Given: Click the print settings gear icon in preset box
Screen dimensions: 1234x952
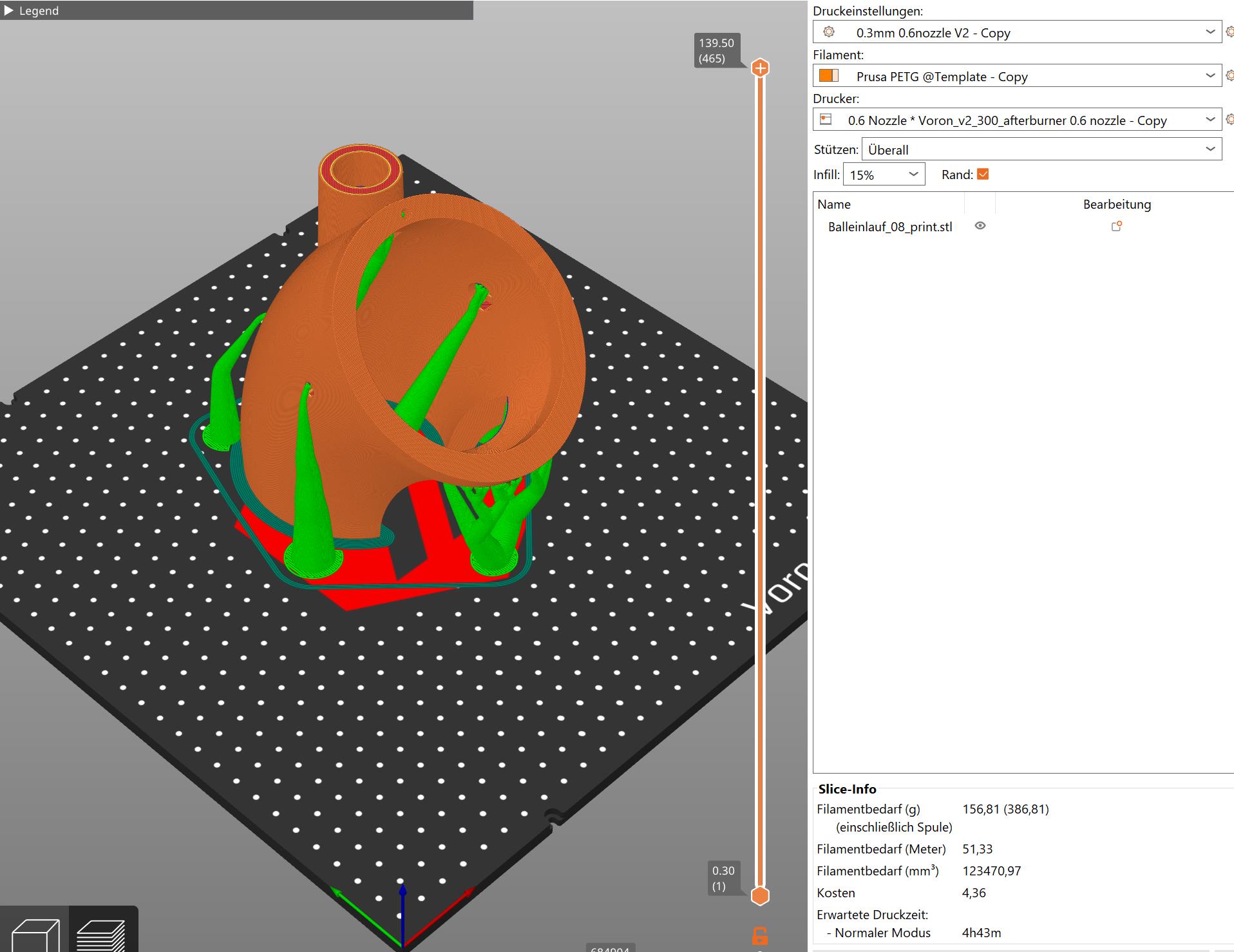Looking at the screenshot, I should pyautogui.click(x=829, y=32).
